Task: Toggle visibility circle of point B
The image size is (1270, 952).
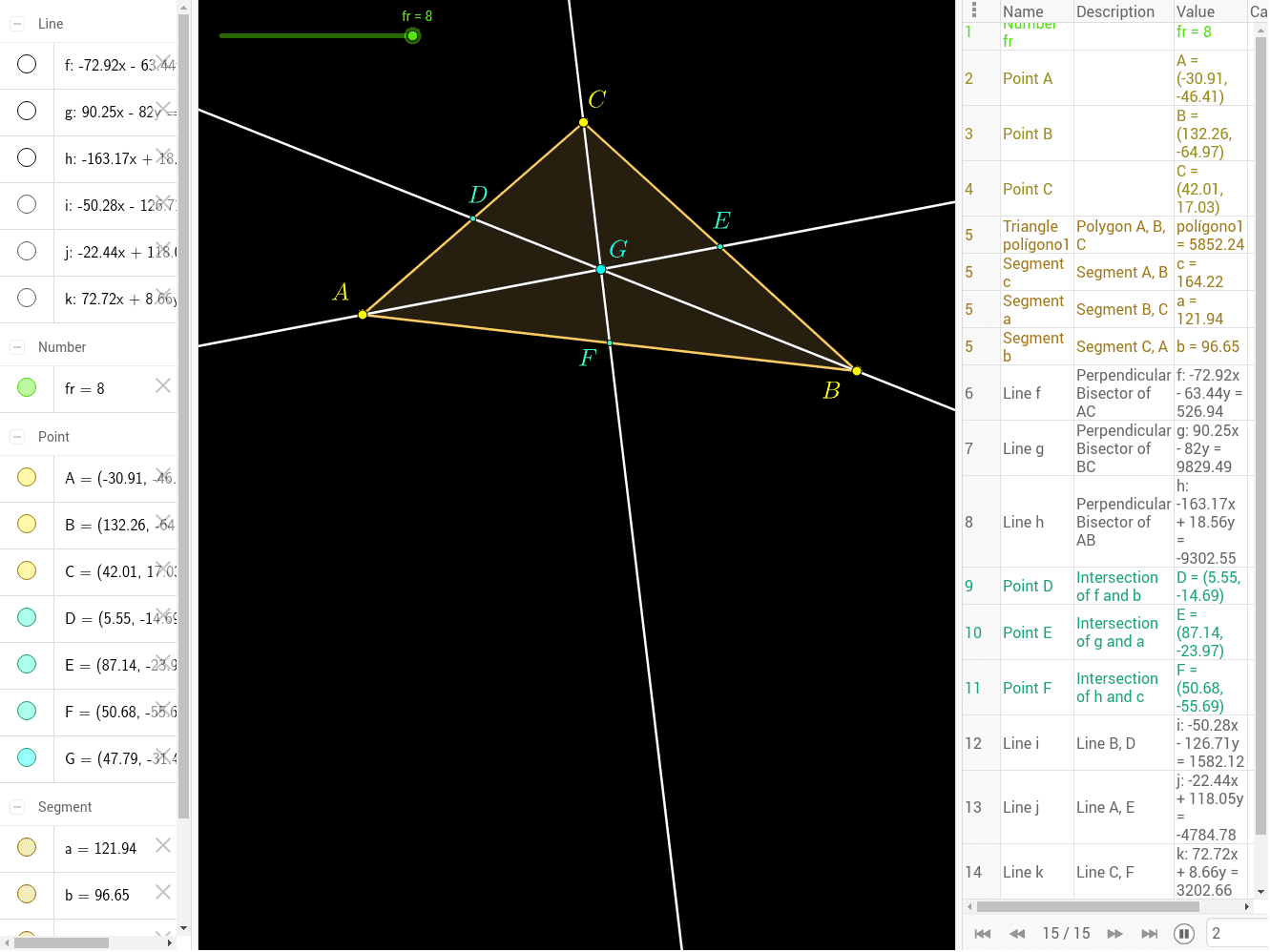Action: (x=27, y=524)
